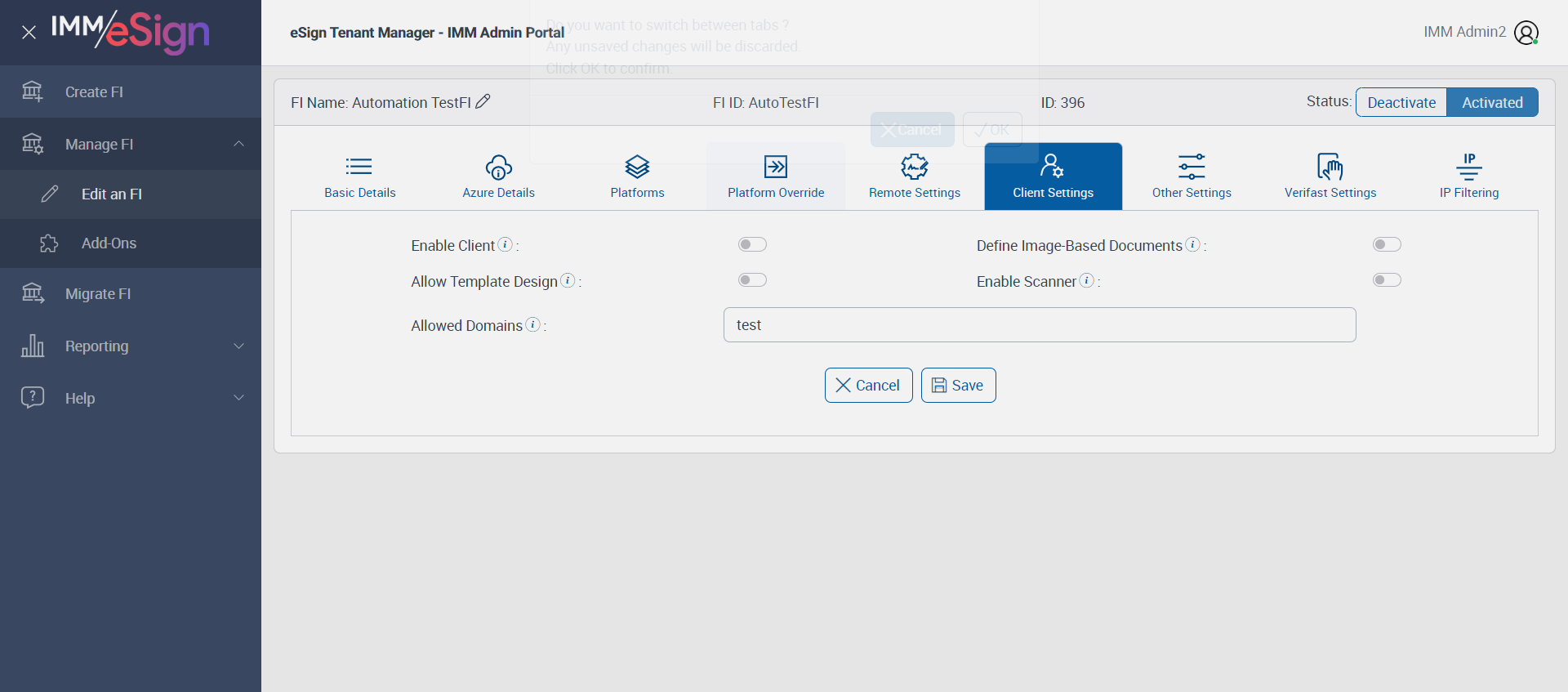Click the 'ID: 396' text
Screen dimensions: 1568x692
[x=1062, y=103]
